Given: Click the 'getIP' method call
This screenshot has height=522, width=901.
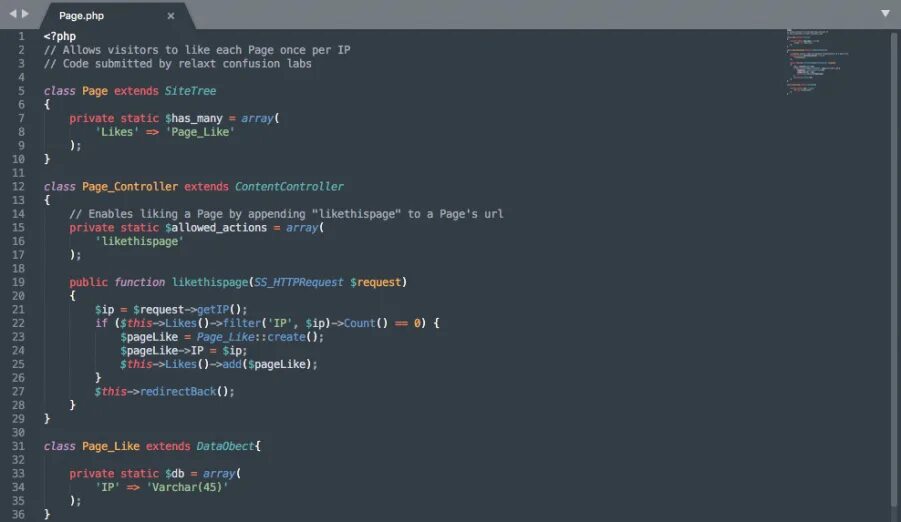Looking at the screenshot, I should (x=213, y=310).
